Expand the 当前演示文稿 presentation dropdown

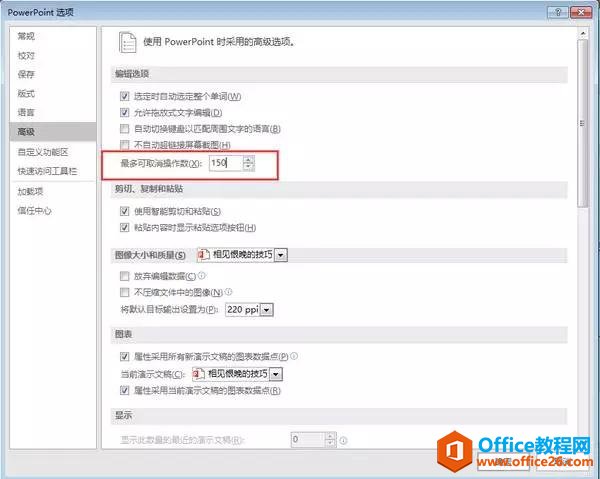[276, 374]
